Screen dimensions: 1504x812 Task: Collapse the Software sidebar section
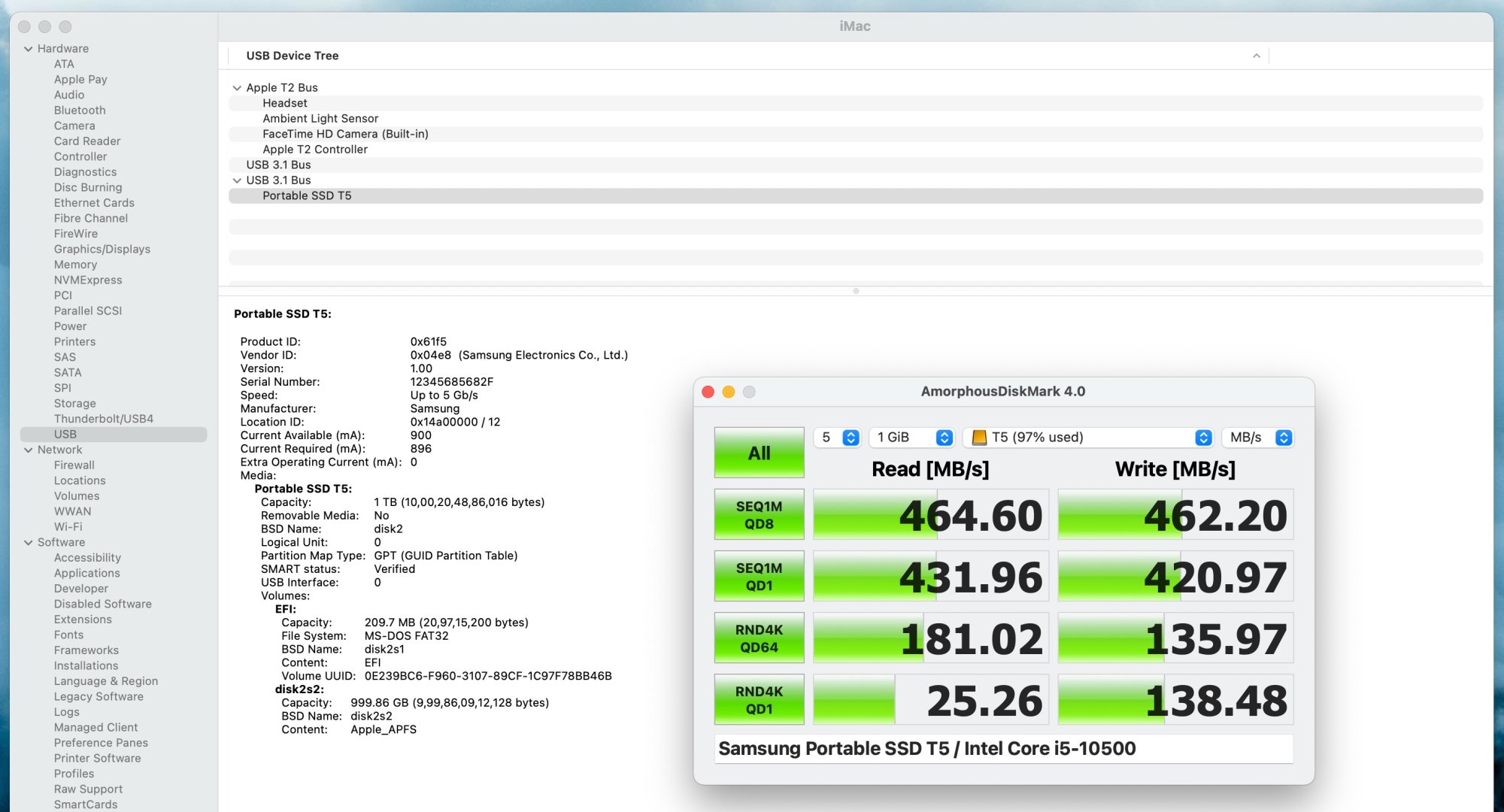click(29, 543)
